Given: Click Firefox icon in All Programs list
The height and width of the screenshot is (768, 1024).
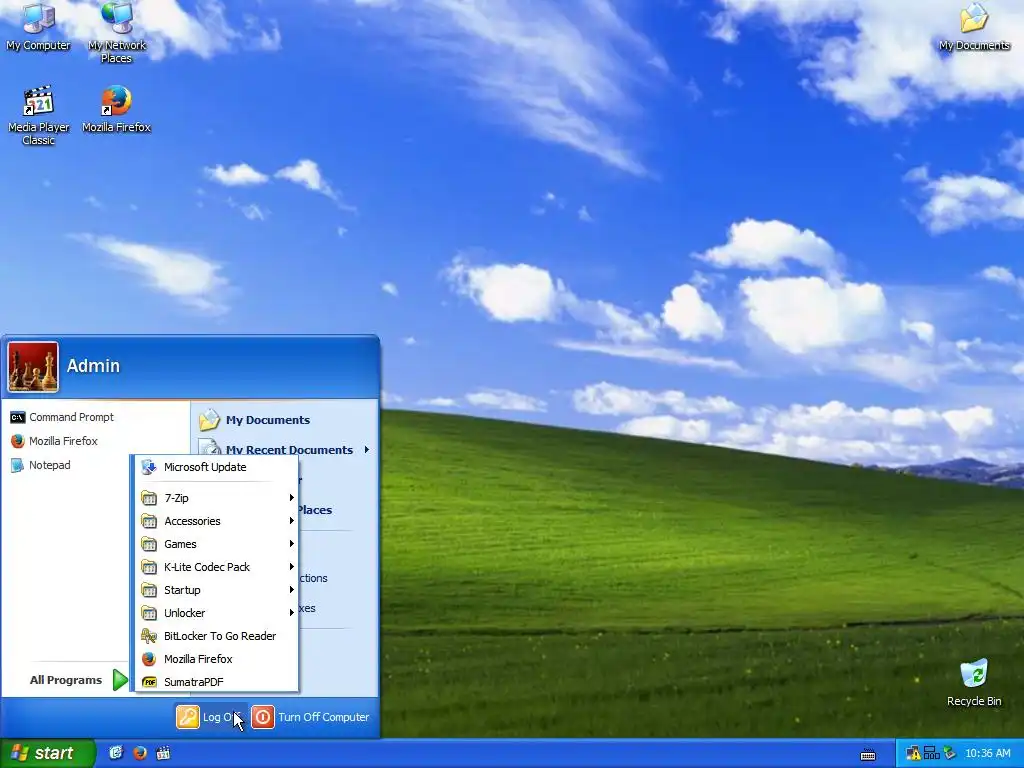Looking at the screenshot, I should (149, 659).
